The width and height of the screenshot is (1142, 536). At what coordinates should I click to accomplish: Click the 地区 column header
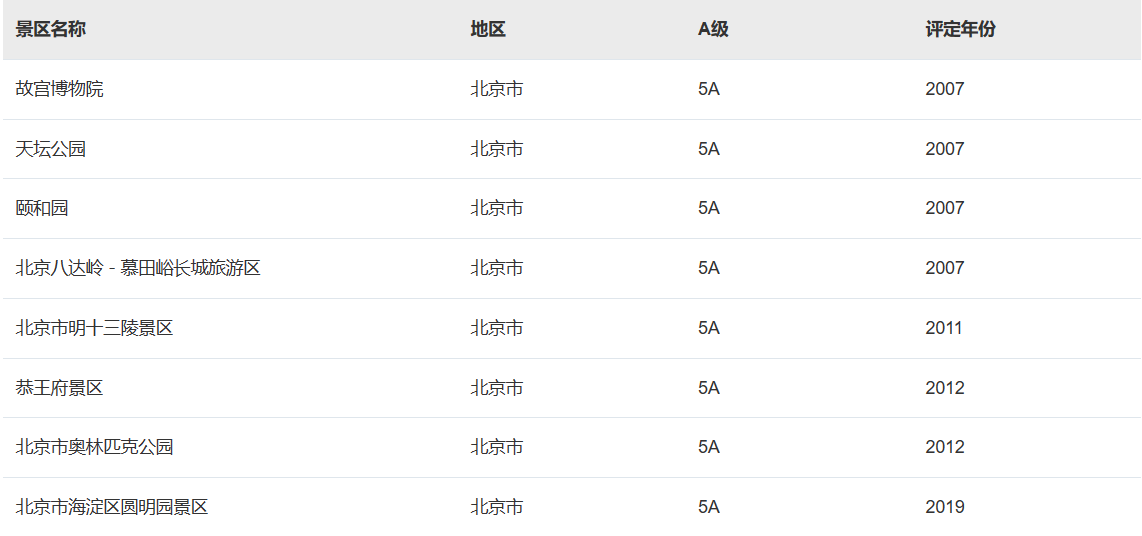point(488,29)
